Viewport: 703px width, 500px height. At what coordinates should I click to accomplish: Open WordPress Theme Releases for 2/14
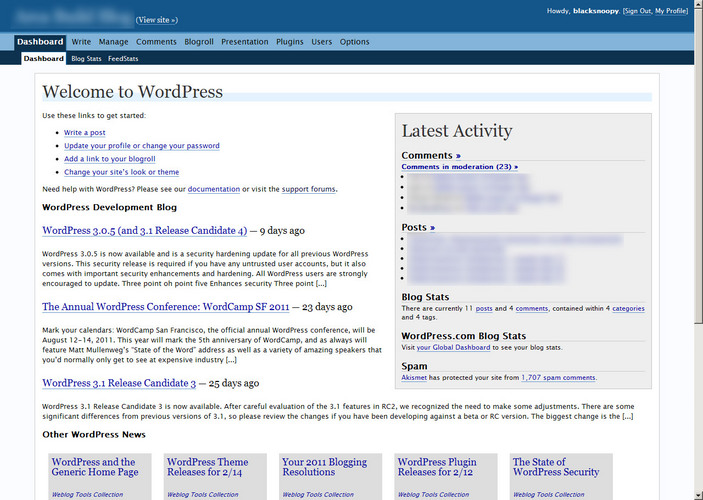(208, 467)
